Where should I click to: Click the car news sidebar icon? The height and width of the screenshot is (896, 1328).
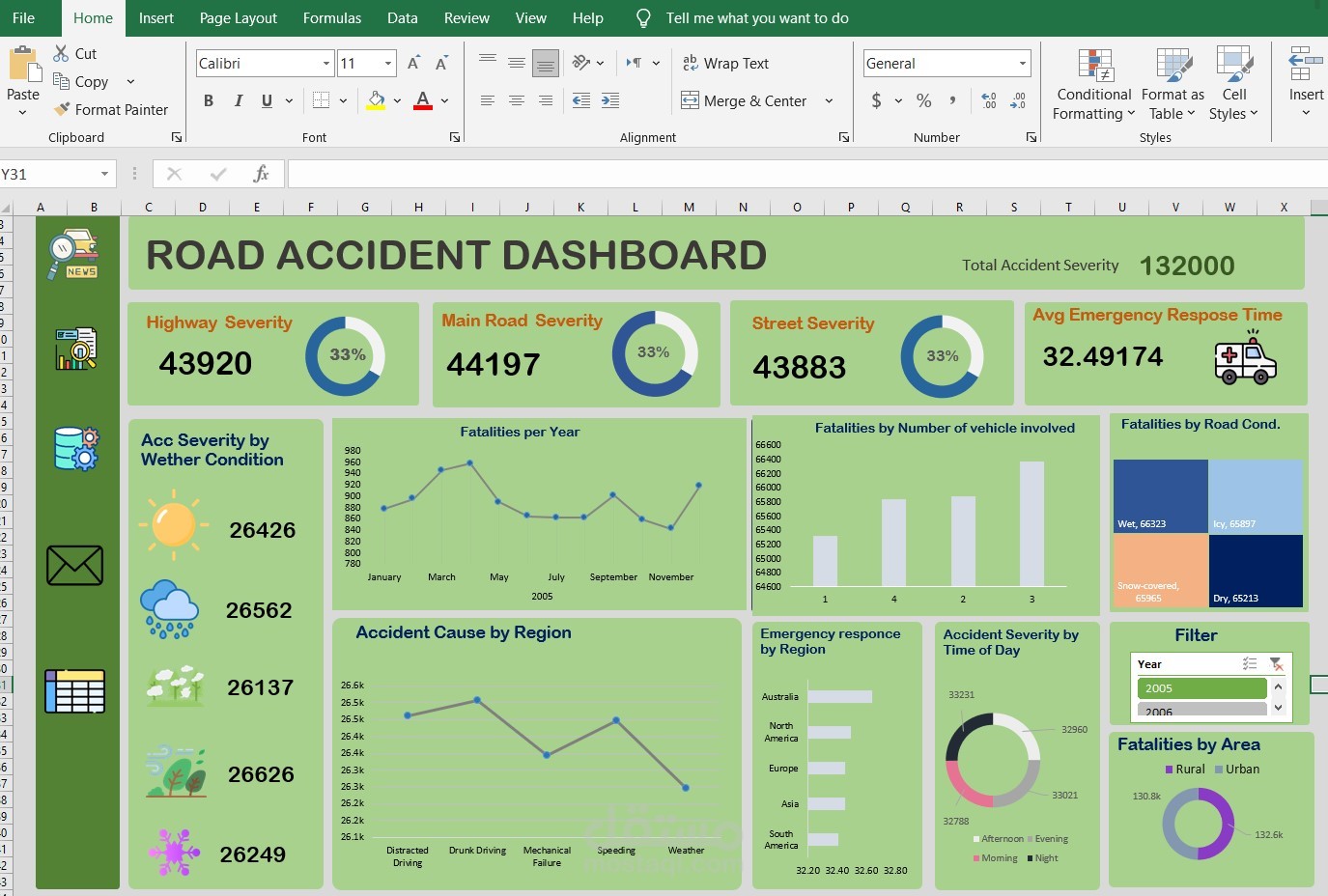[74, 255]
